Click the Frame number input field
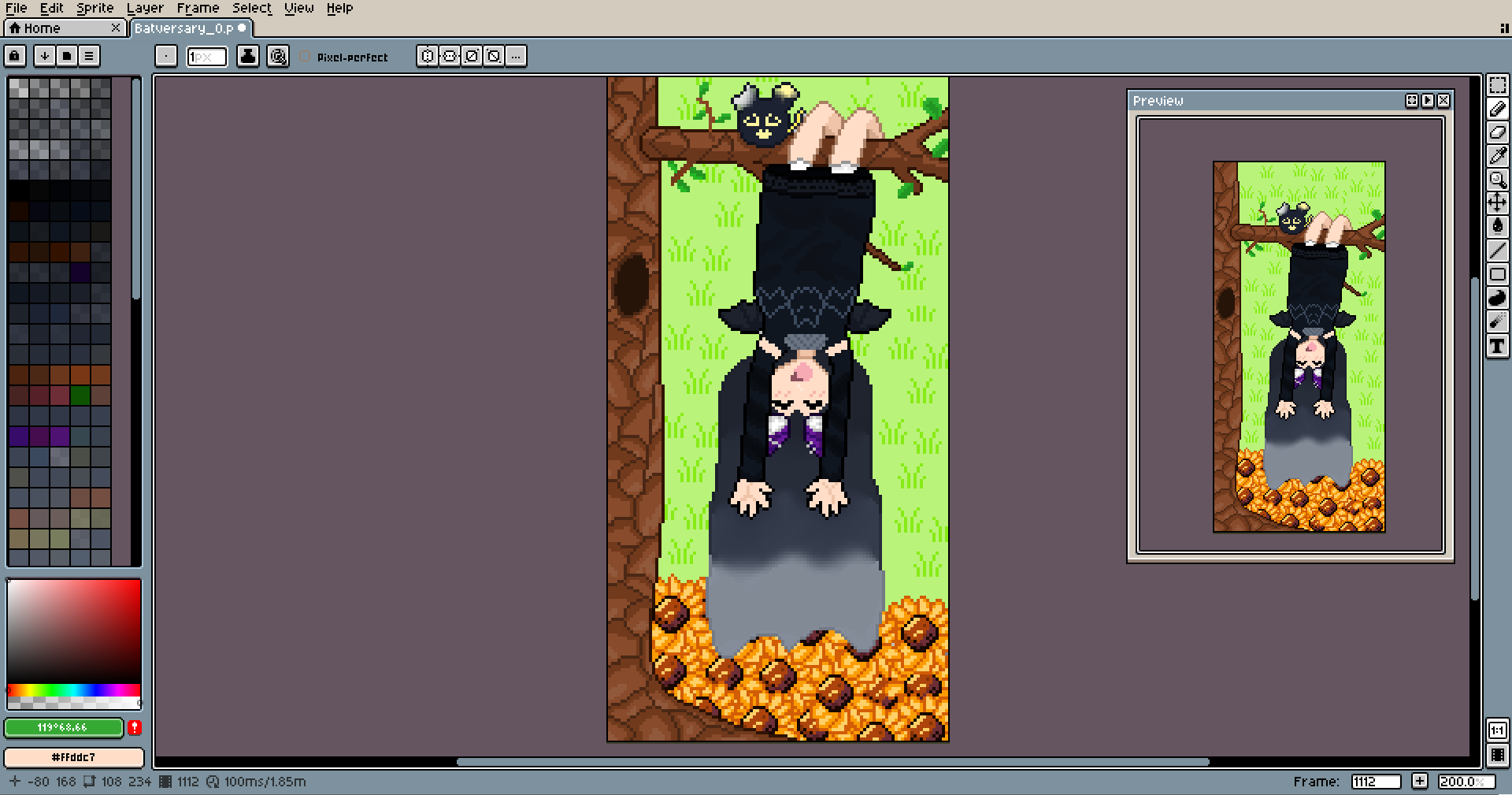Viewport: 1512px width, 795px height. [1375, 782]
